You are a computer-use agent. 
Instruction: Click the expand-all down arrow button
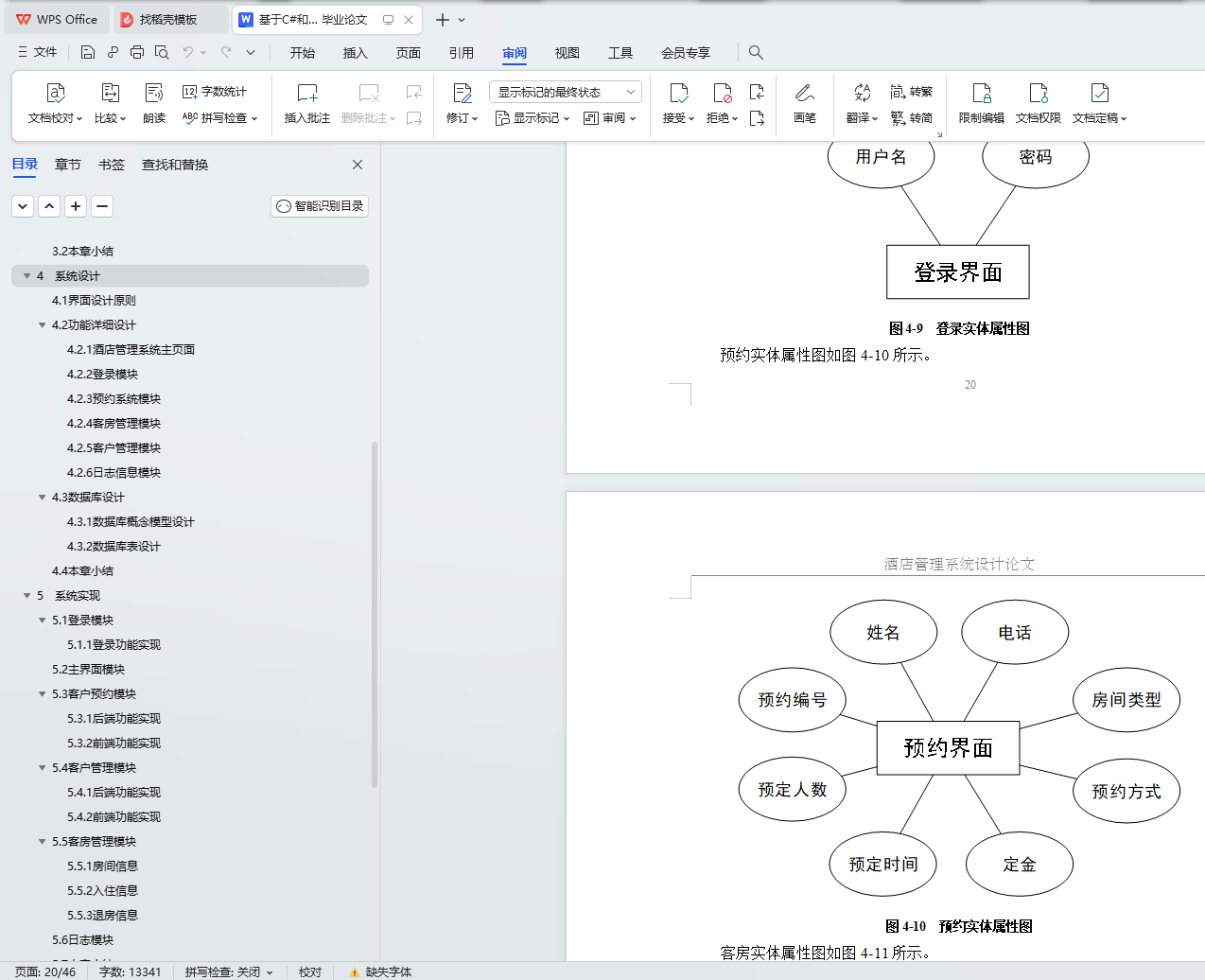[x=23, y=206]
